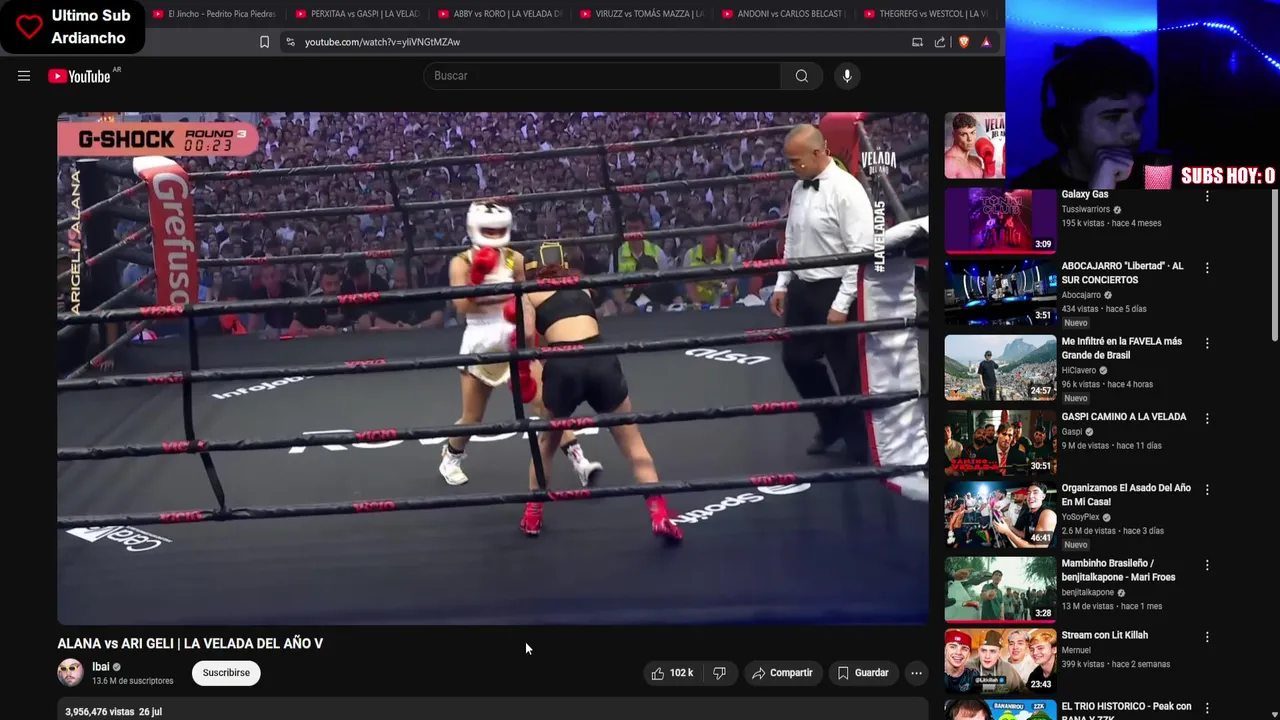Image resolution: width=1280 pixels, height=720 pixels.
Task: Click the cast/screen icon in address bar
Action: (x=917, y=42)
